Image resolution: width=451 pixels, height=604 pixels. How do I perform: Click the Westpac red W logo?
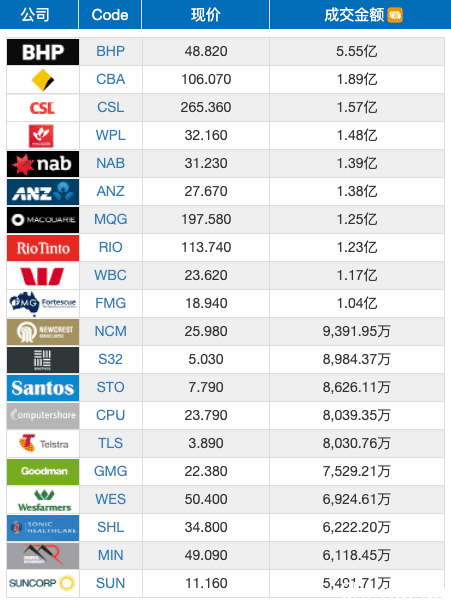point(42,276)
